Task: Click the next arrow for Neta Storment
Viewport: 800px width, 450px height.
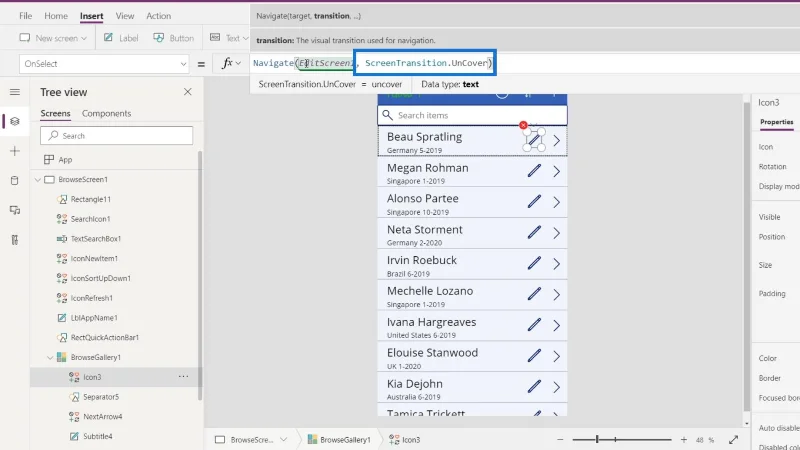Action: coord(557,233)
